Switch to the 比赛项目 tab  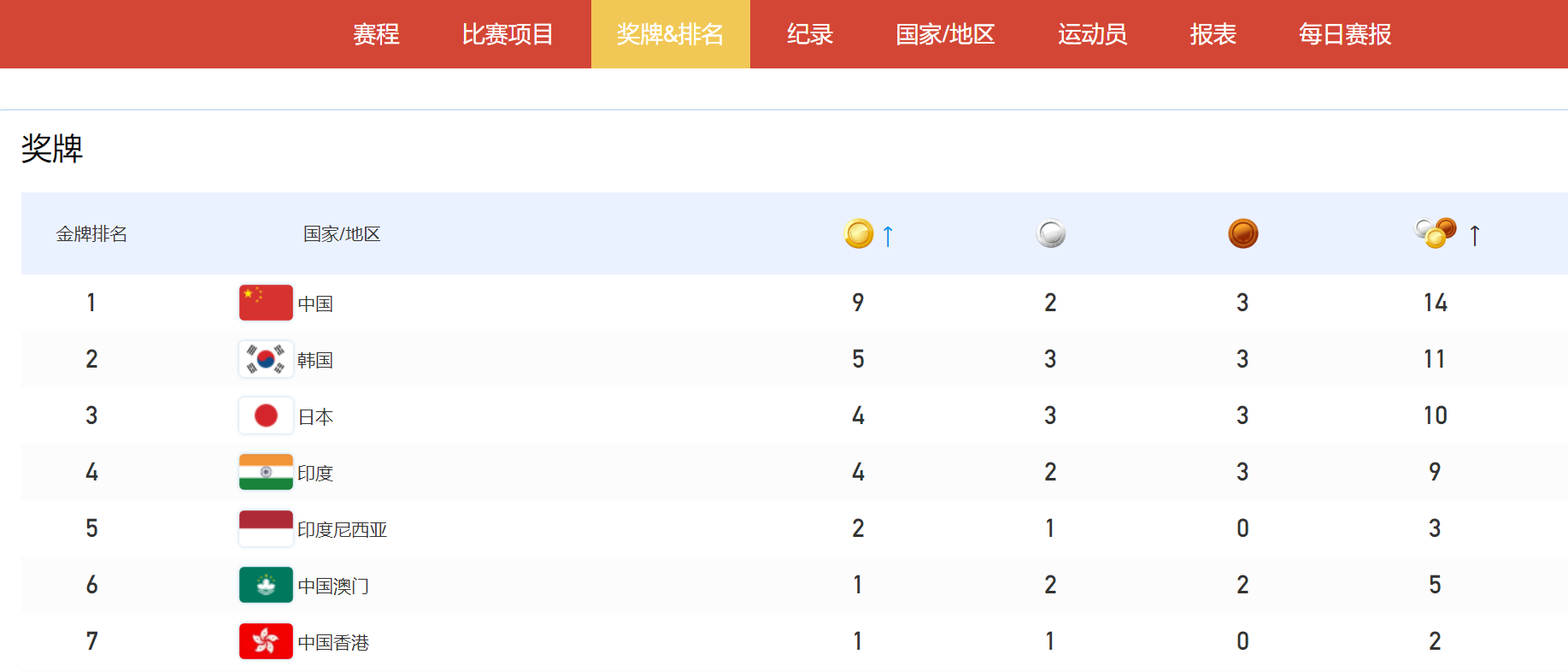508,34
